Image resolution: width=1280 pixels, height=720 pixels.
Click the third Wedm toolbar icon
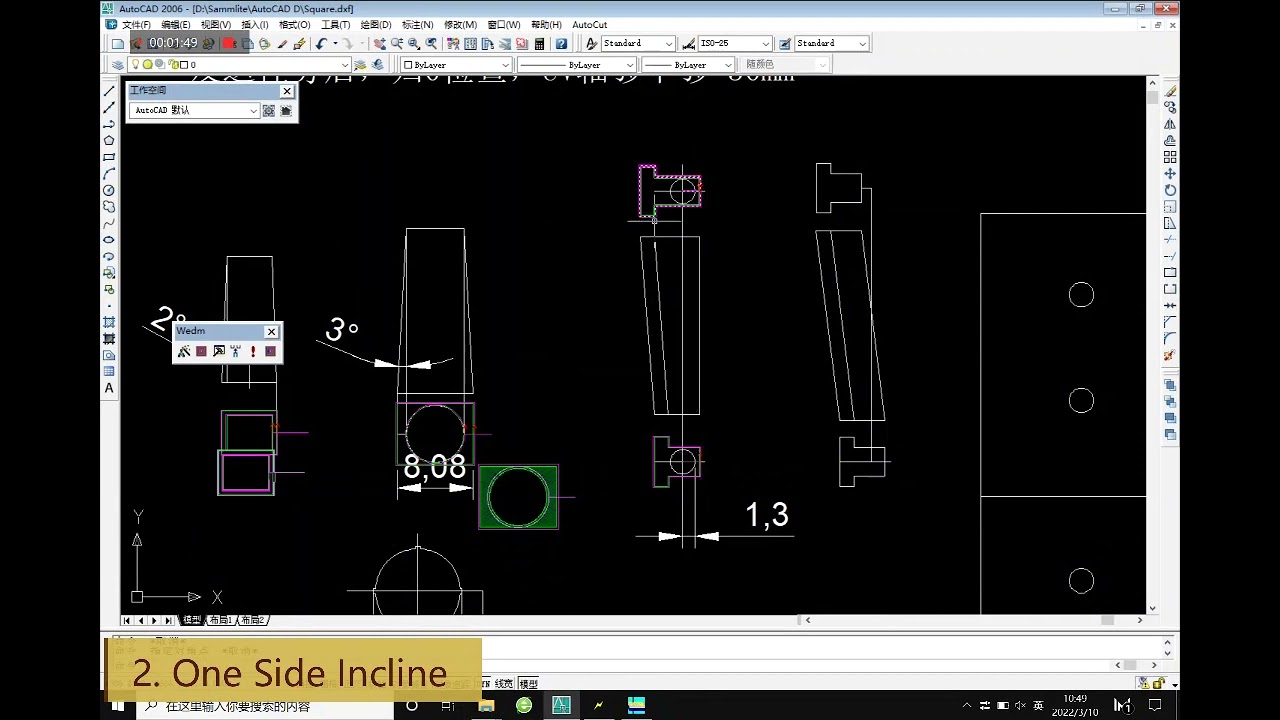pyautogui.click(x=219, y=351)
